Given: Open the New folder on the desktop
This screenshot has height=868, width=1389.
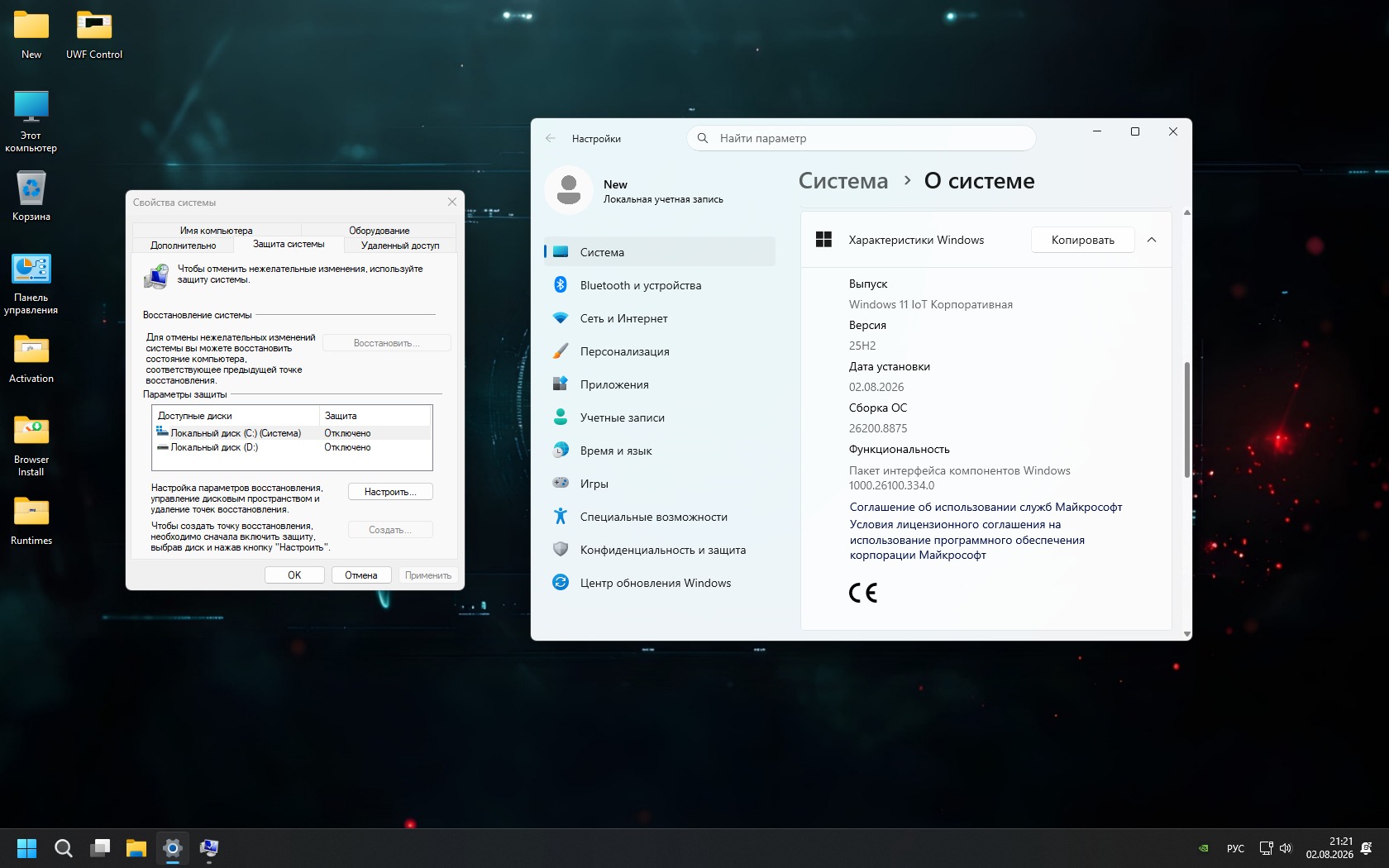Looking at the screenshot, I should 31,35.
